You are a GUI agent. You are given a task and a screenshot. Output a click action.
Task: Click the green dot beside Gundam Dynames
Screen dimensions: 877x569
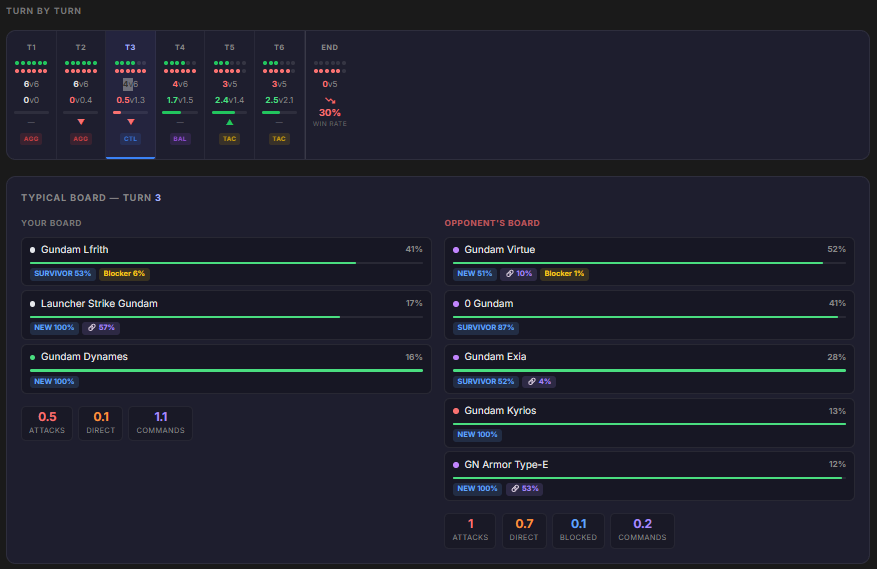(32, 357)
